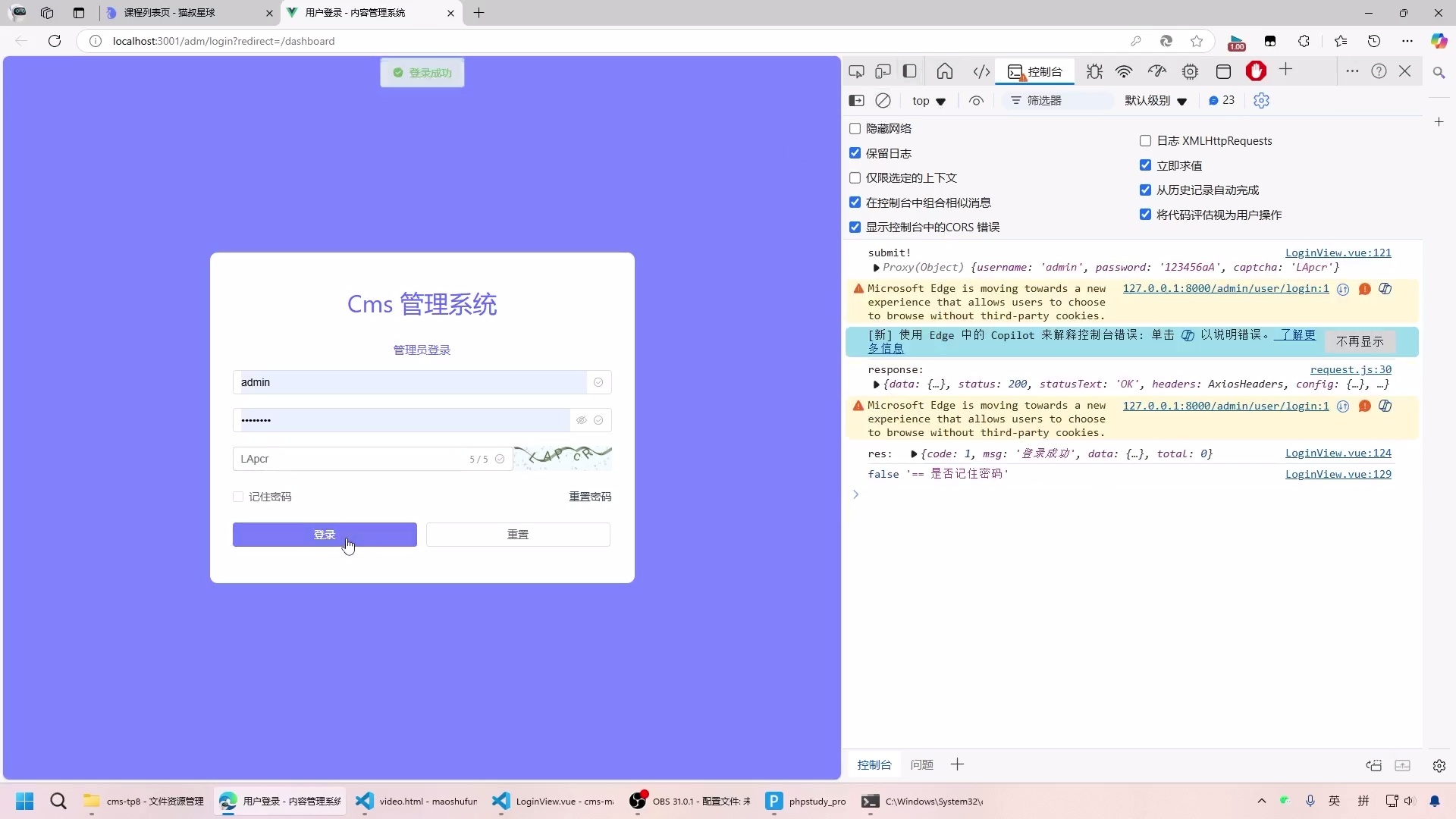Open LoginView.vue:121 source link
Screen dimensions: 1456x819
click(x=1338, y=253)
